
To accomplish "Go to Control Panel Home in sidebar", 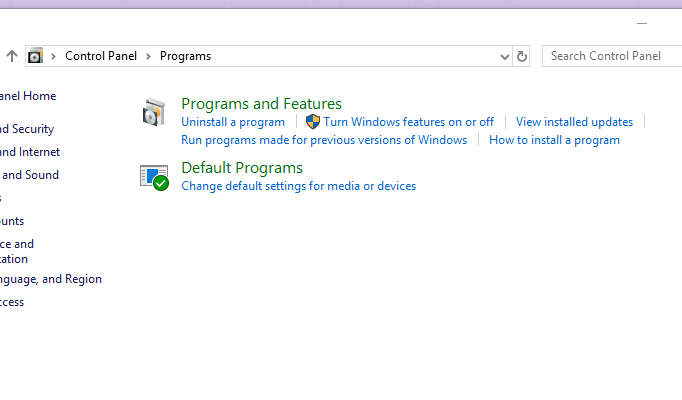I will [x=28, y=96].
